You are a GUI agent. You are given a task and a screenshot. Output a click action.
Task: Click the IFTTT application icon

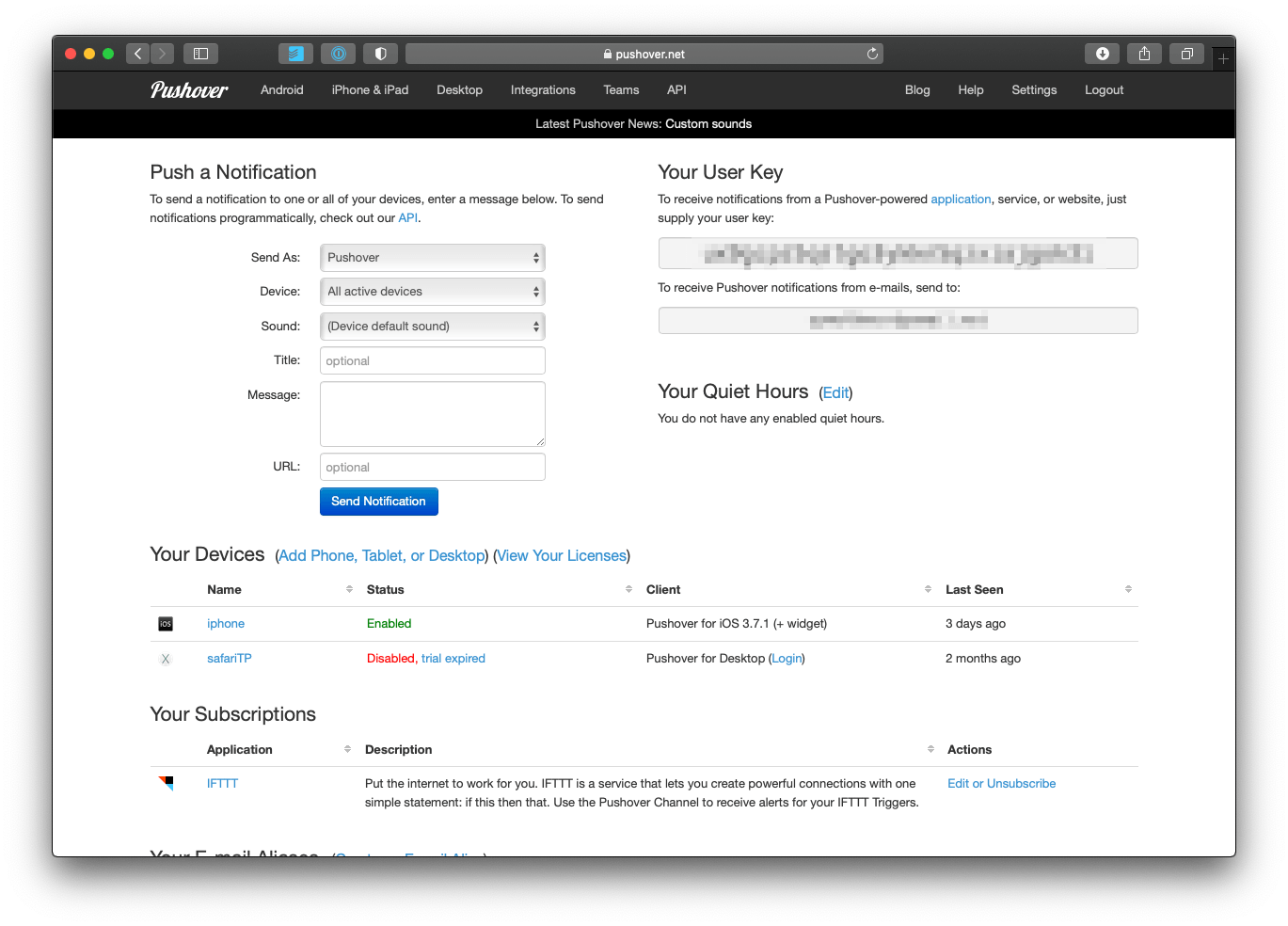pyautogui.click(x=167, y=783)
